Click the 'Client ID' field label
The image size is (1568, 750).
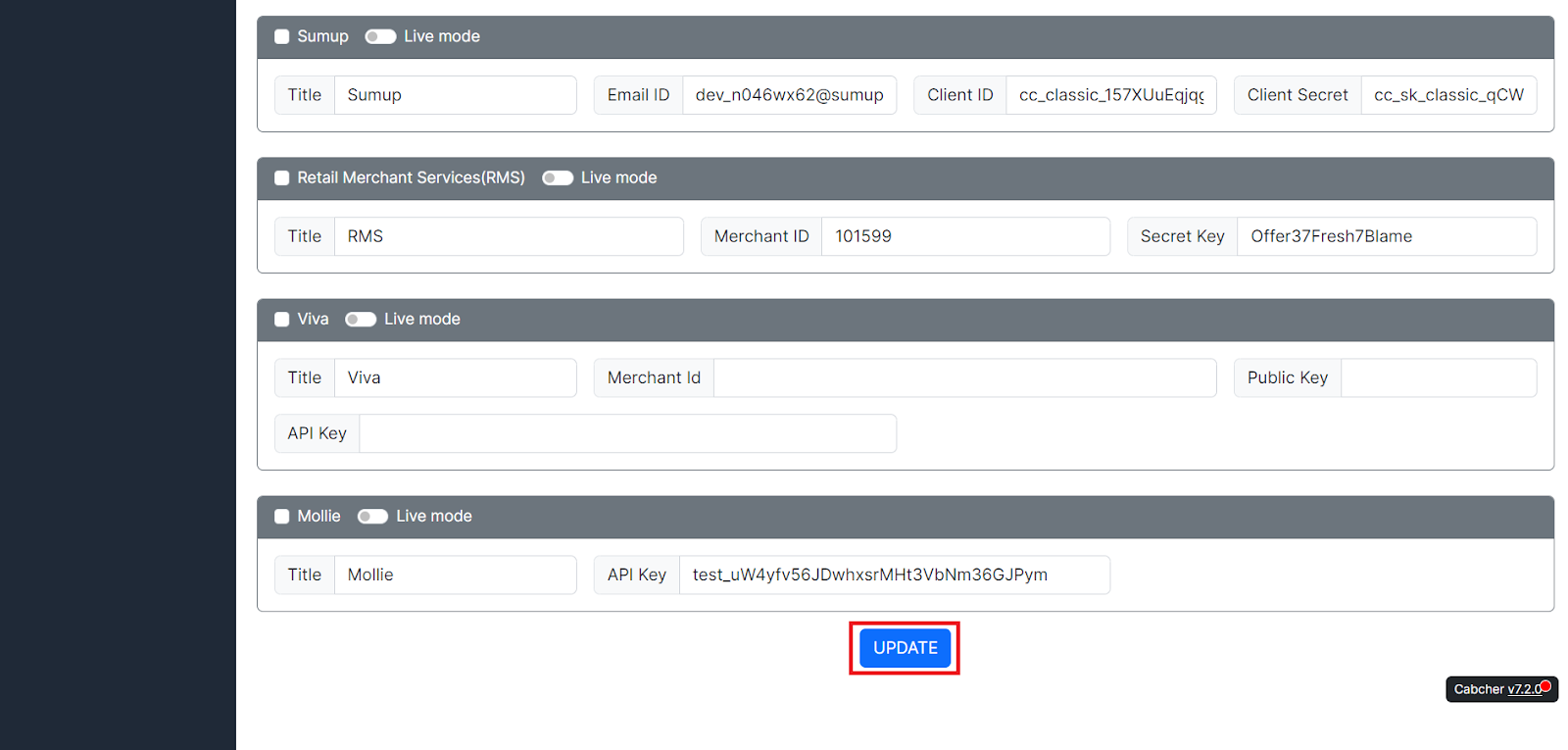point(960,95)
